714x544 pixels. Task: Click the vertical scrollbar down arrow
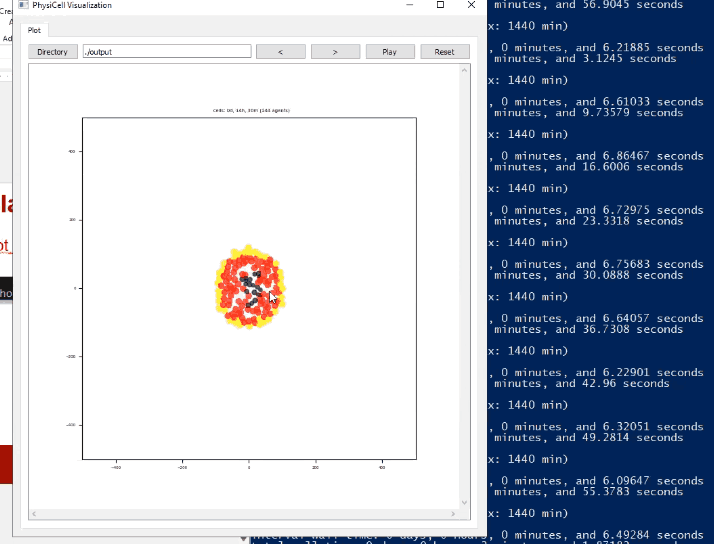(464, 502)
